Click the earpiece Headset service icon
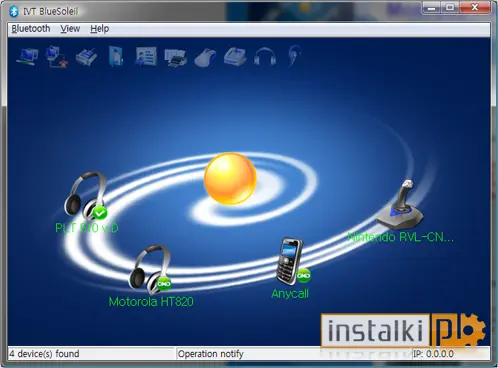498x368 pixels. point(294,57)
